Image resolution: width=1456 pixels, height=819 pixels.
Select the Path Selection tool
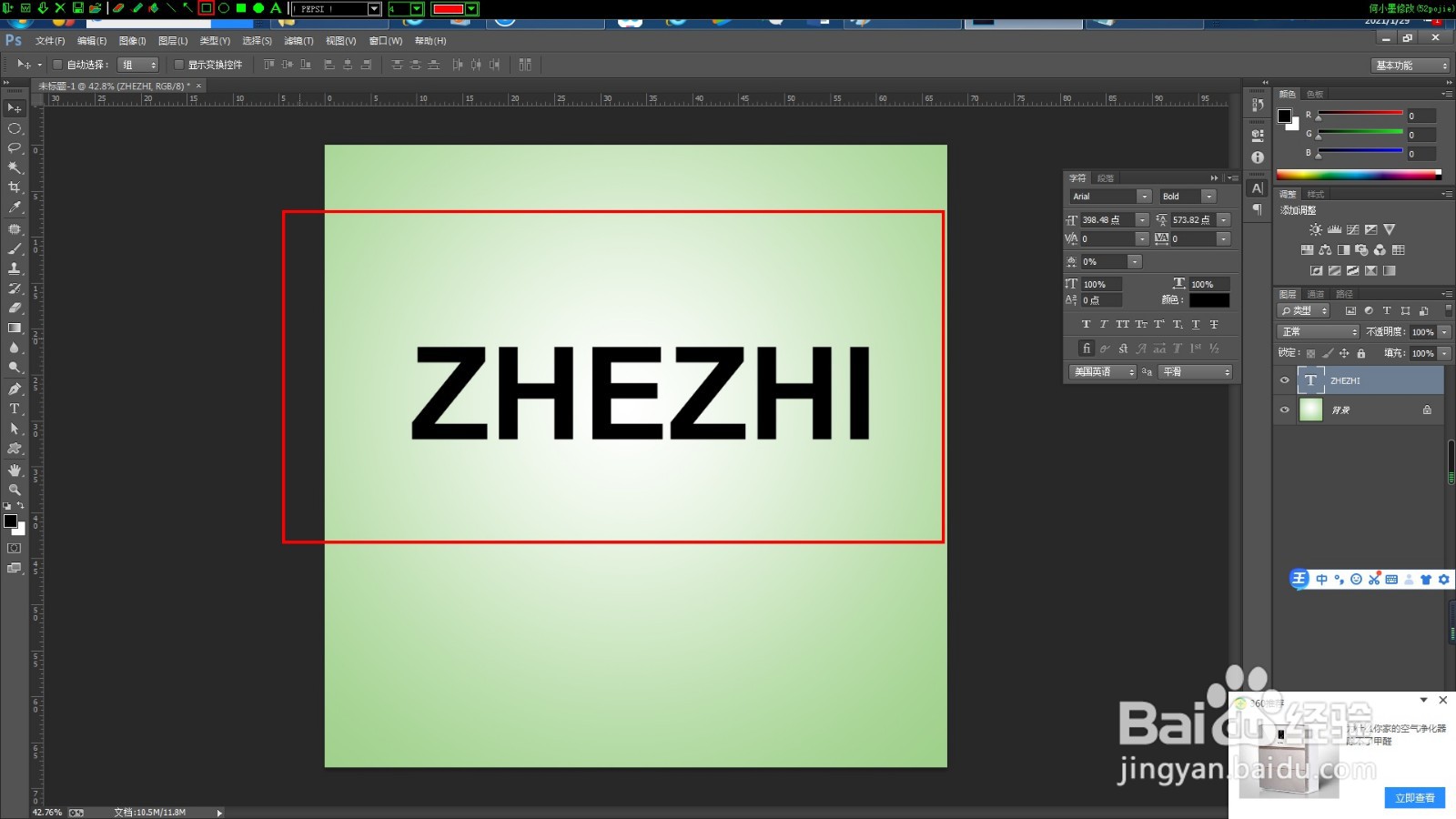[x=15, y=430]
